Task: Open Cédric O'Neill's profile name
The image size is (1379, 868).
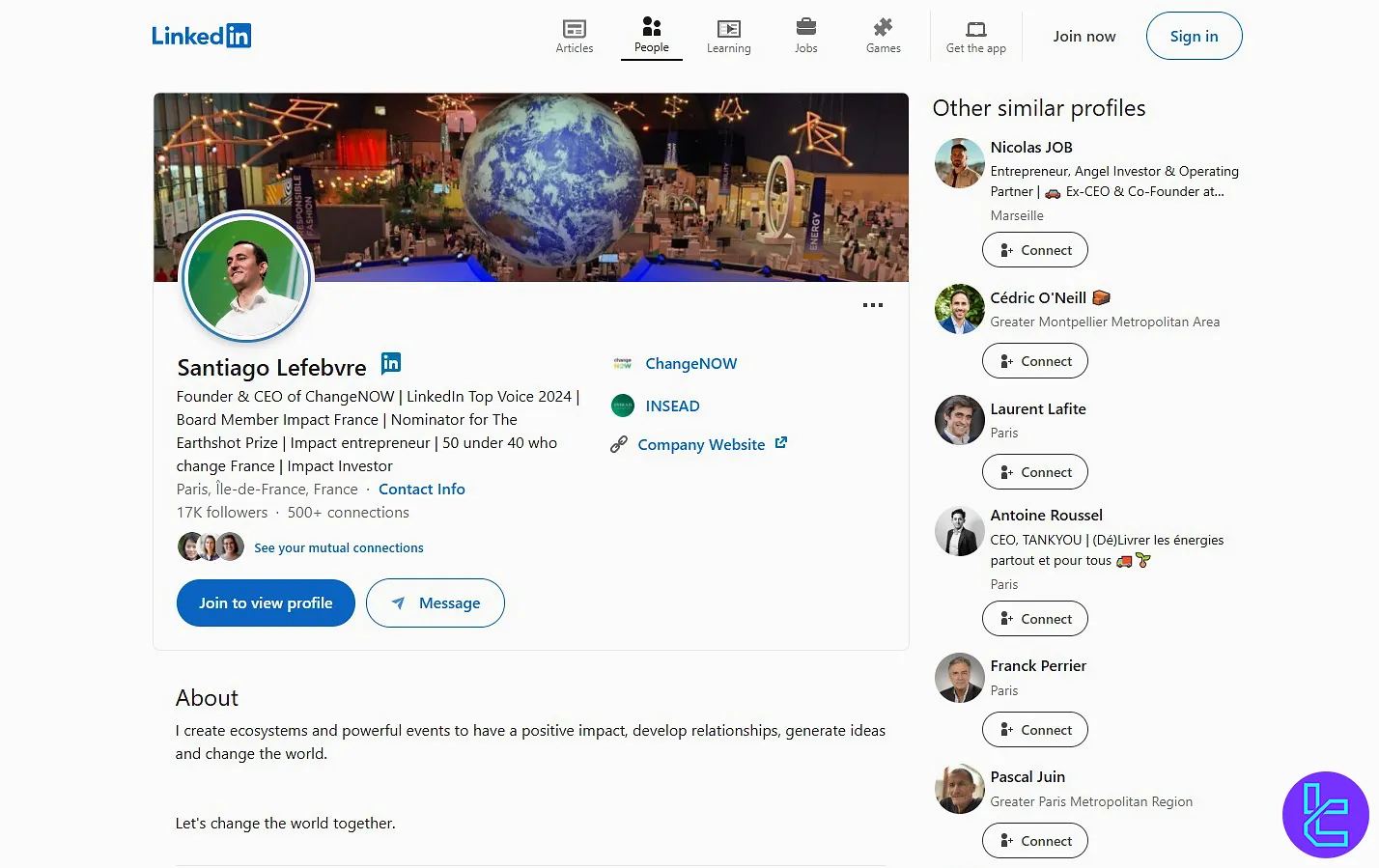Action: click(x=1038, y=298)
